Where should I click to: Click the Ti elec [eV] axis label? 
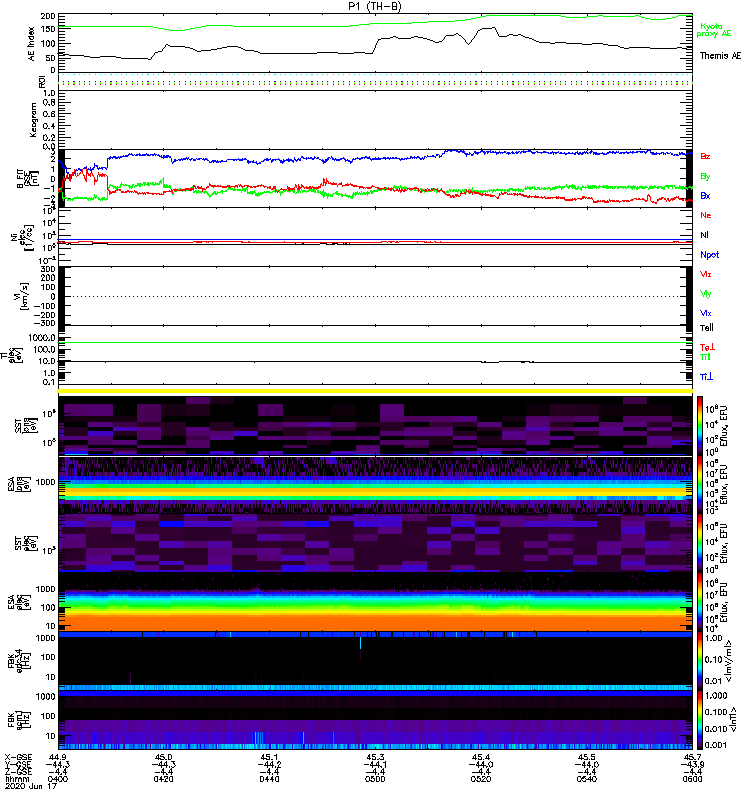[x=13, y=355]
